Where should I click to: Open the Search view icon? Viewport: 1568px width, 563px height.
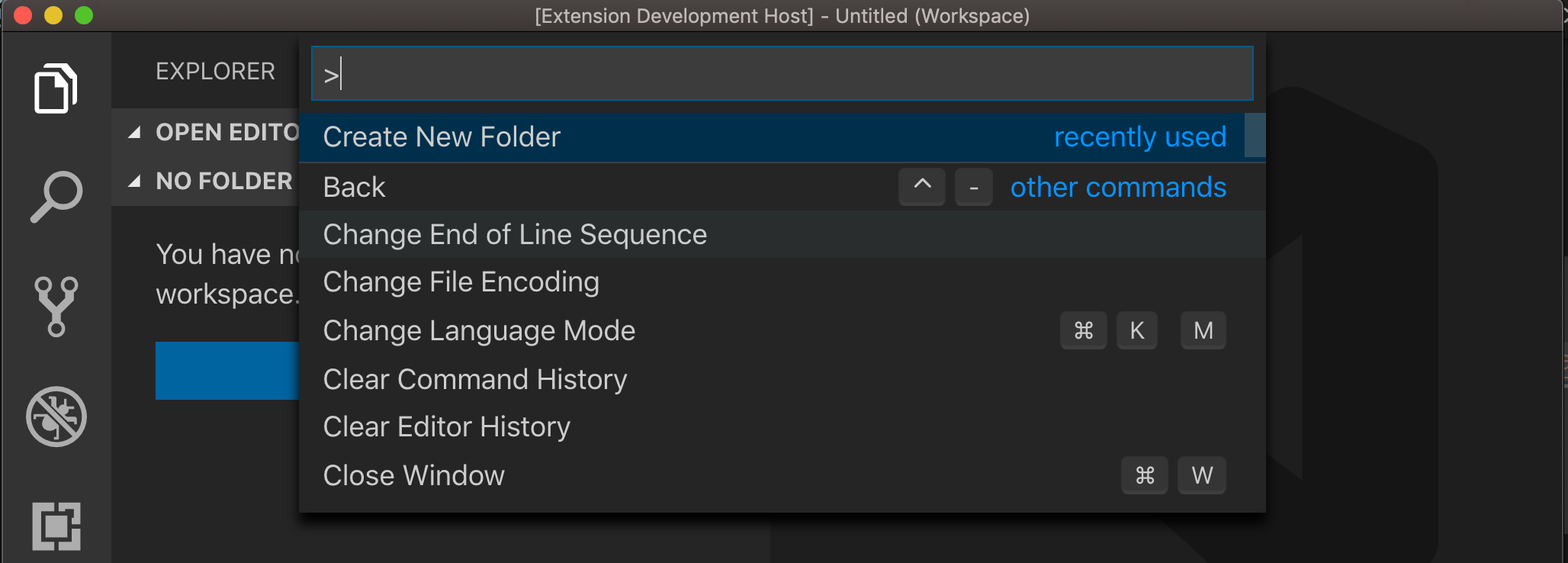pos(56,197)
